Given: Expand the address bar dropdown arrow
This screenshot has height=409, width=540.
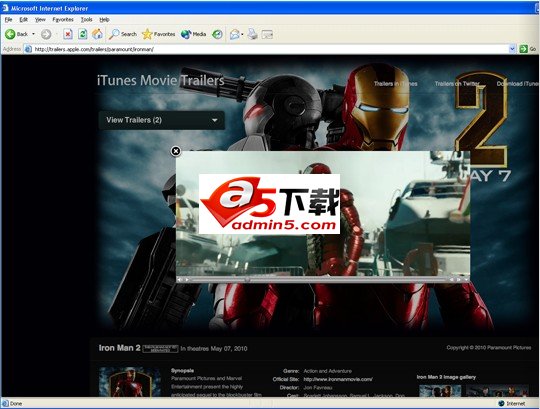Looking at the screenshot, I should click(512, 49).
